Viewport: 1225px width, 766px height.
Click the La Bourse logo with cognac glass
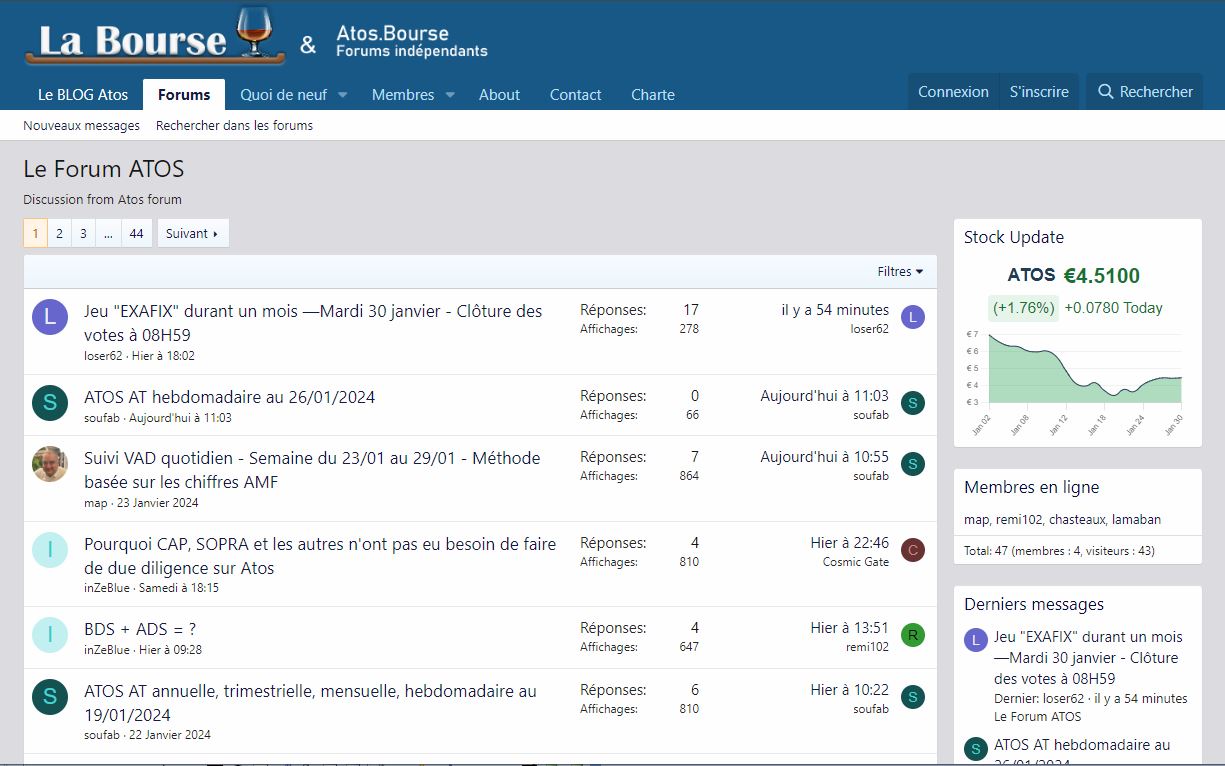[x=153, y=38]
